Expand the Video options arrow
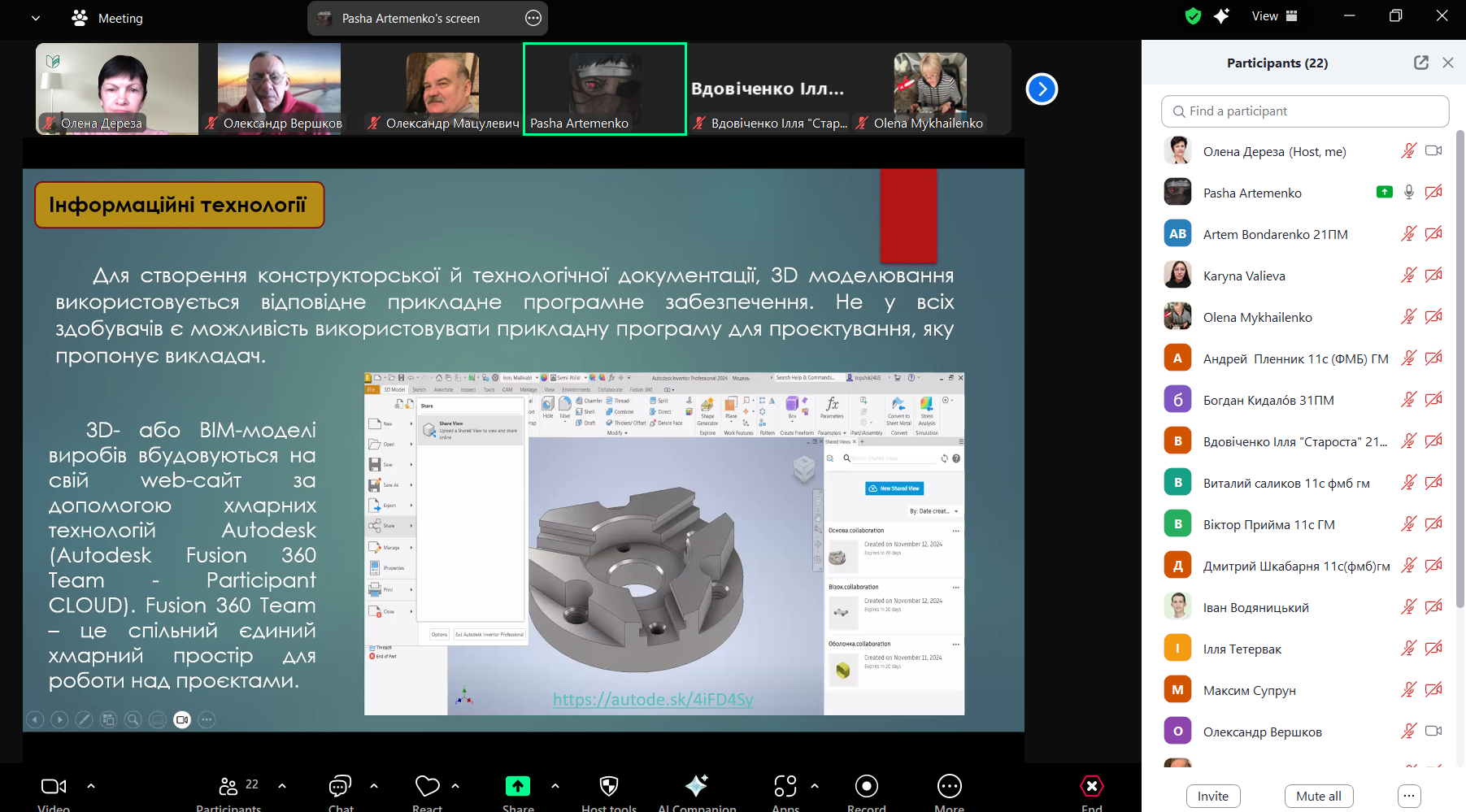The image size is (1466, 812). [91, 786]
